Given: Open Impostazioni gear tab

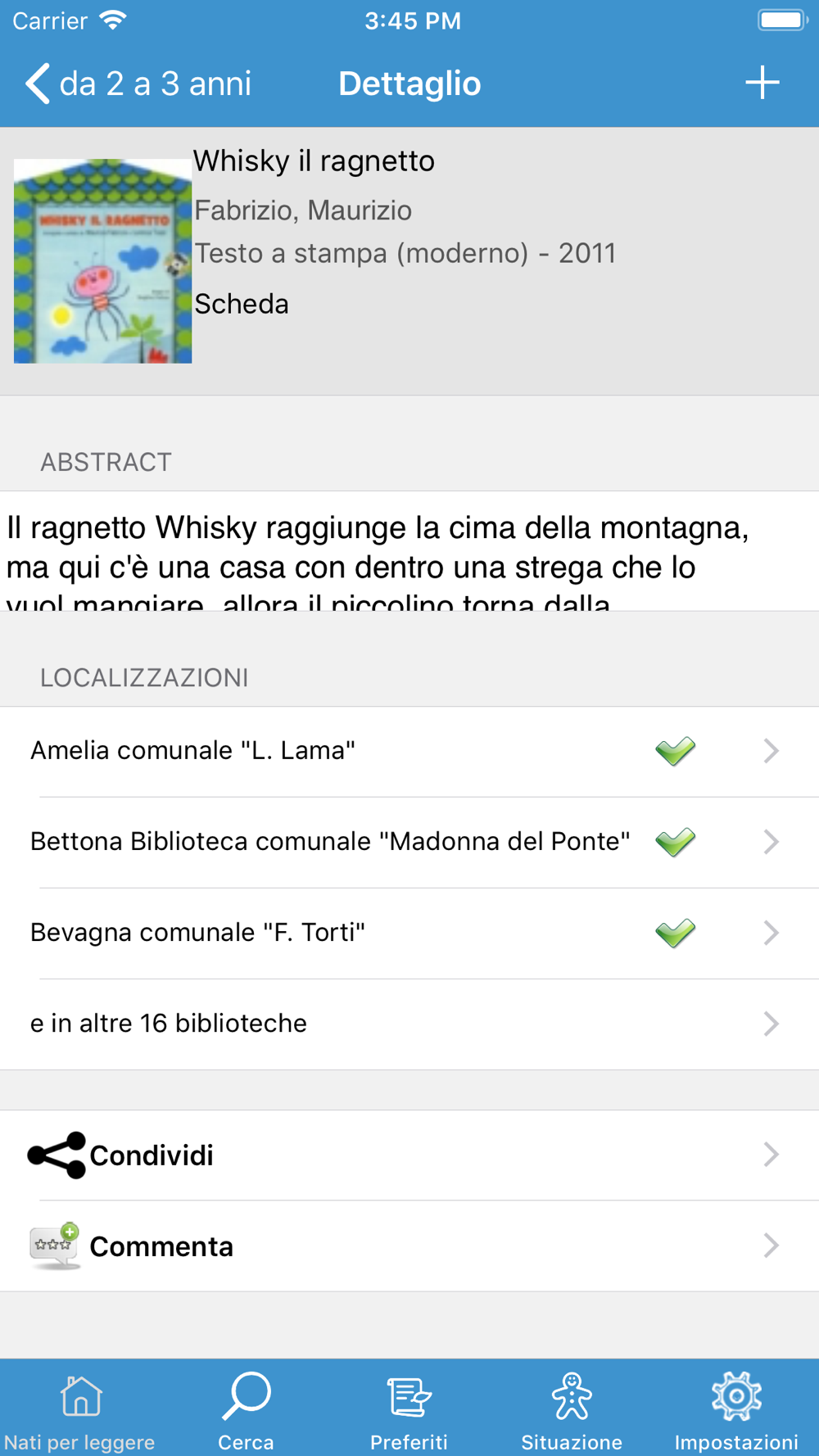Looking at the screenshot, I should click(x=736, y=1409).
